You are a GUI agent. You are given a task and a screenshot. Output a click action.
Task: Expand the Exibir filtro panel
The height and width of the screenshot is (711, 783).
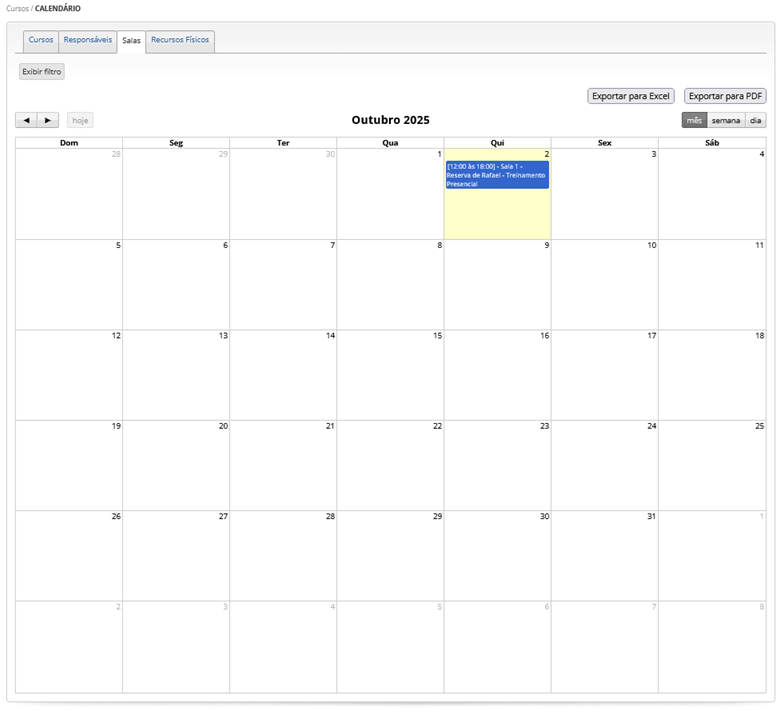click(x=42, y=72)
